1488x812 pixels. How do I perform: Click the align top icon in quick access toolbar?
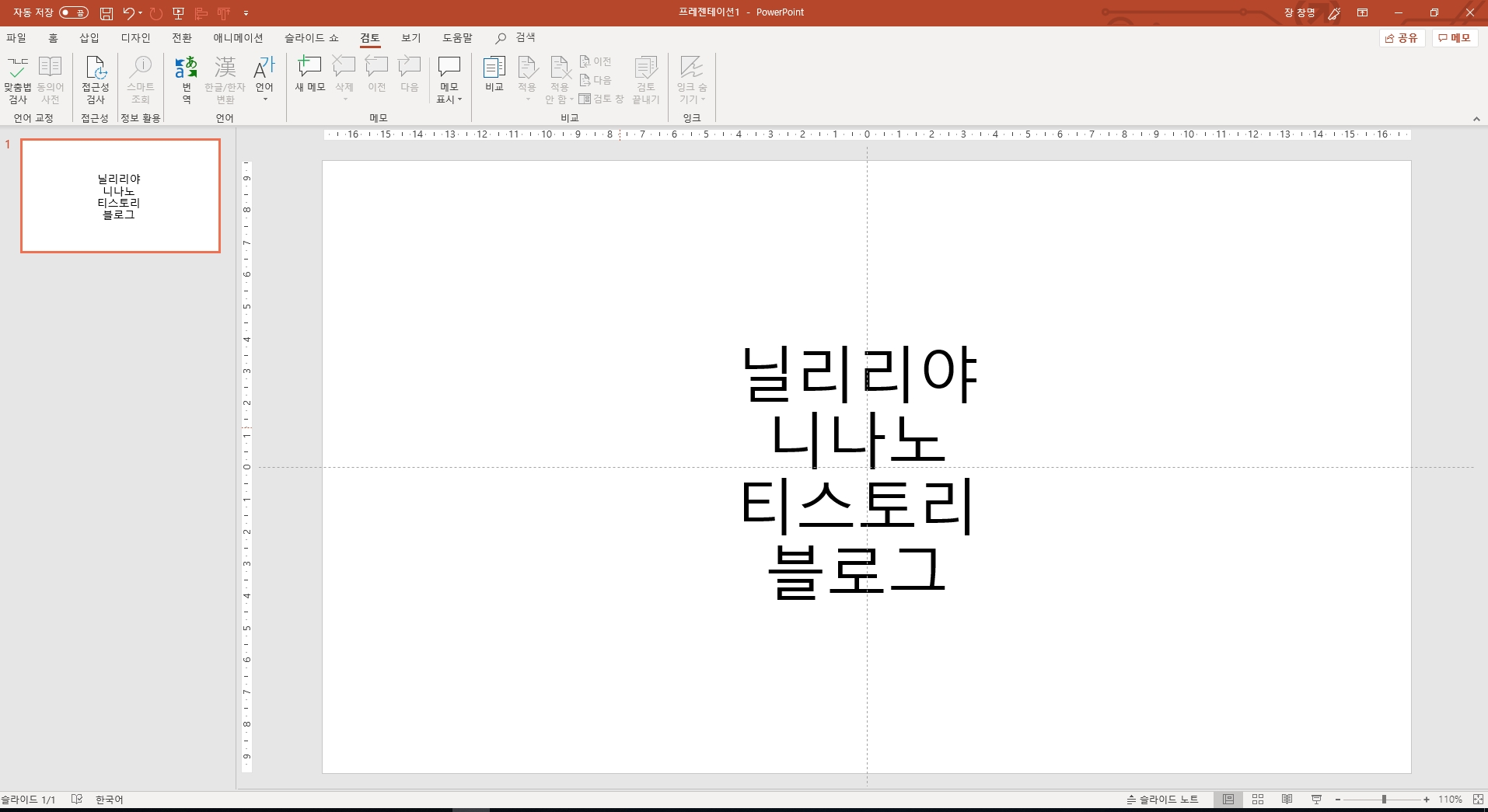(x=224, y=13)
